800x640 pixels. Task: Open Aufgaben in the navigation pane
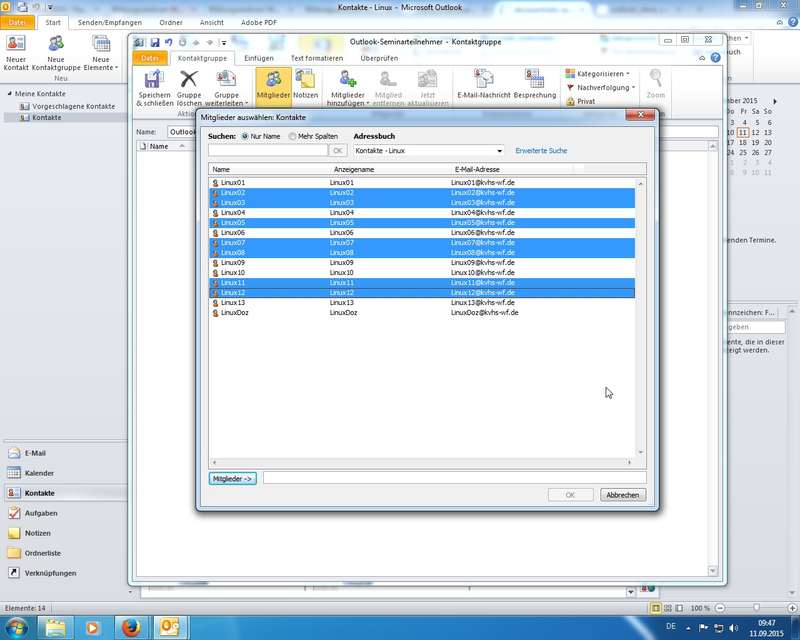coord(41,513)
